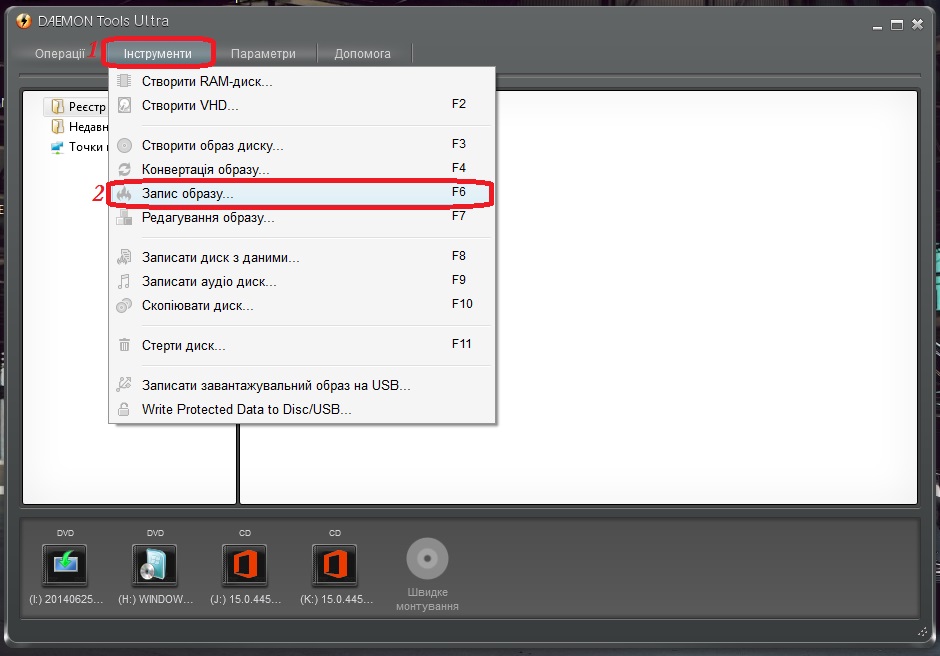Select virtual DVD drive (I:)

point(65,565)
